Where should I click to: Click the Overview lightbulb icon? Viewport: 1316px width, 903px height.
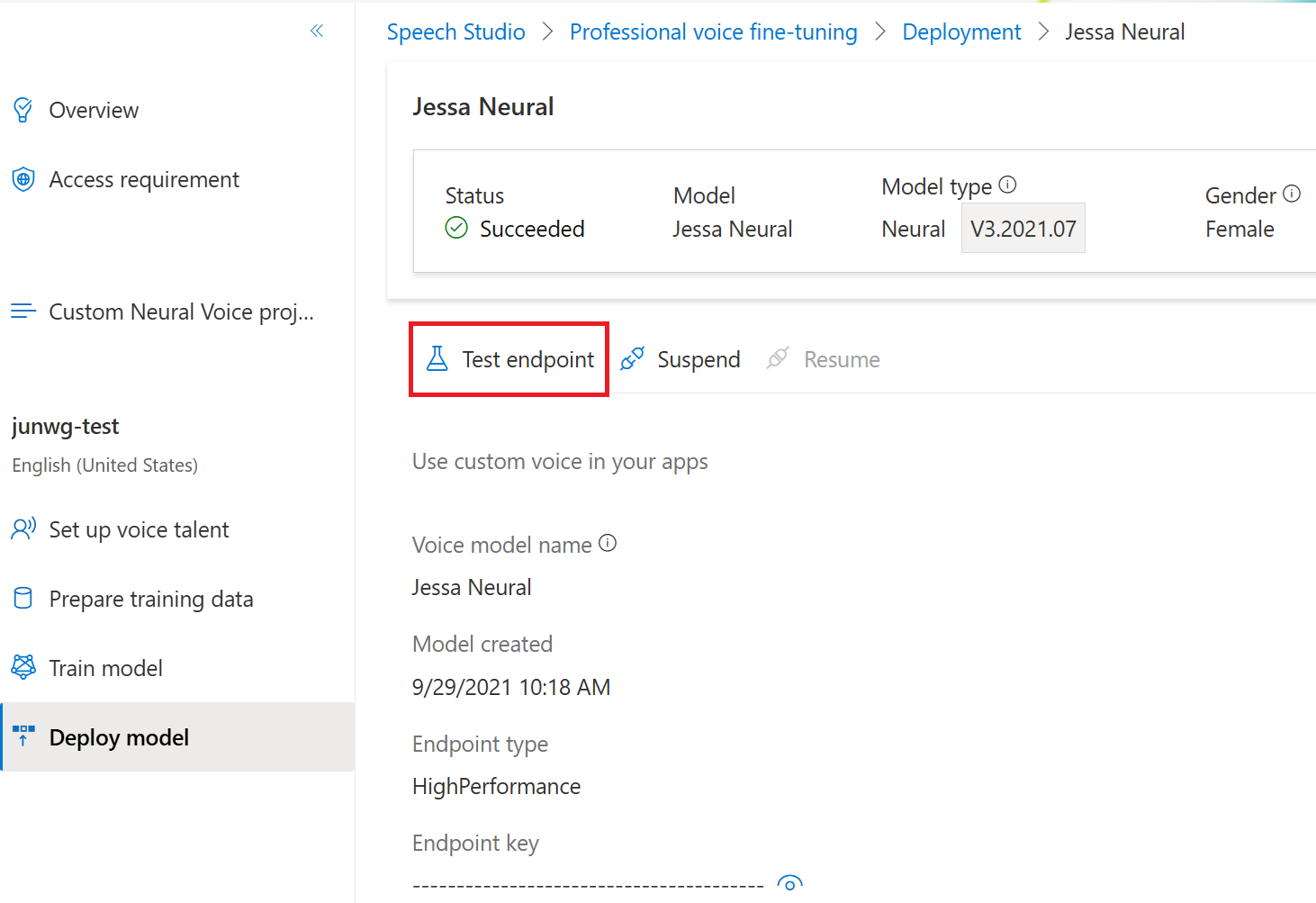coord(23,110)
